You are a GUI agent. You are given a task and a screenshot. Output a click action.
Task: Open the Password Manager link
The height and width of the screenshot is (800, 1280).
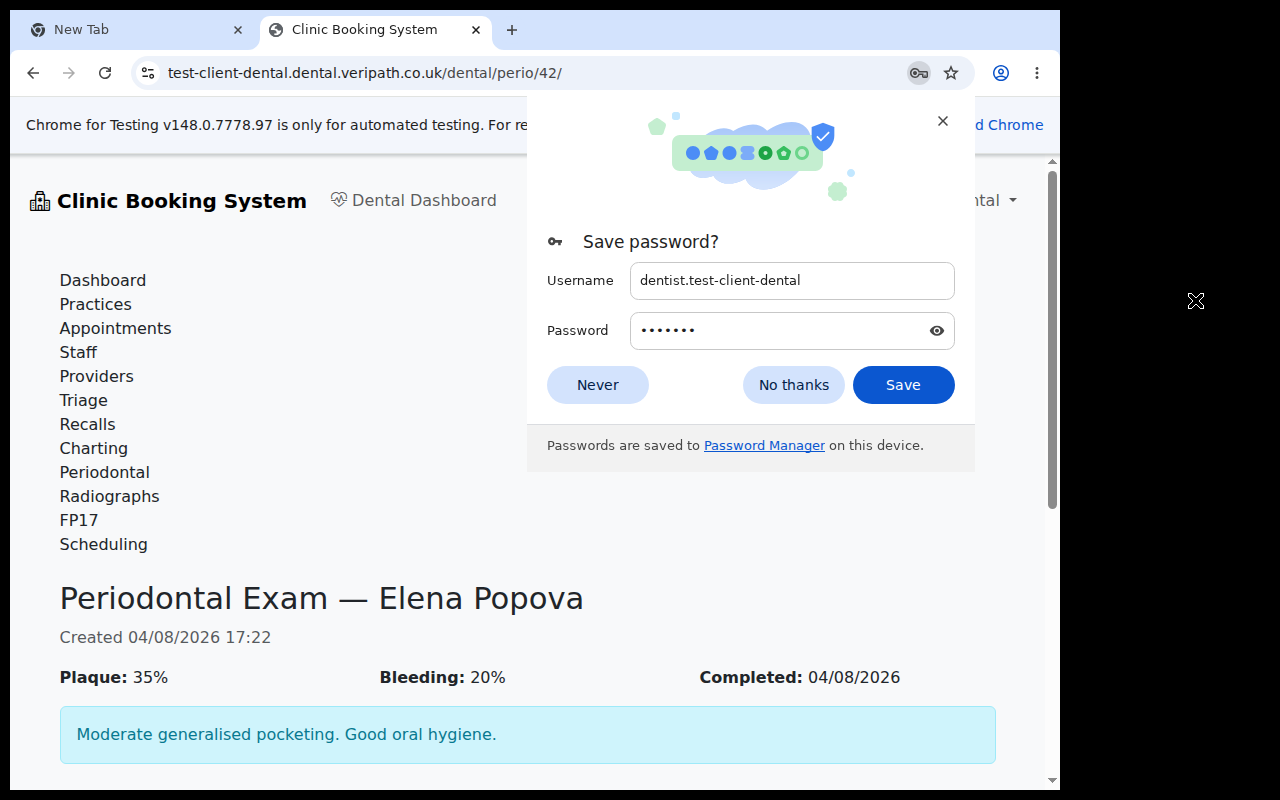764,446
